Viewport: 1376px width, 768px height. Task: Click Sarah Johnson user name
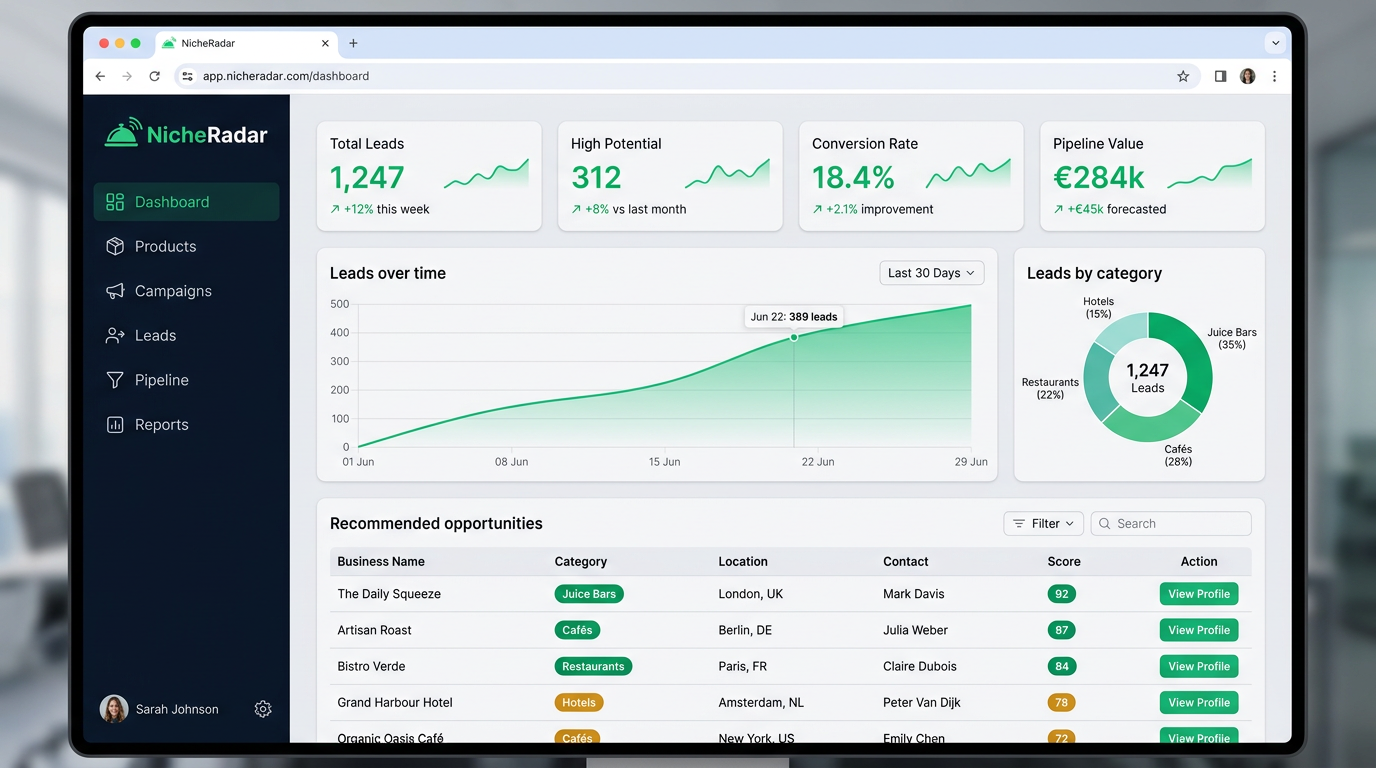(177, 709)
